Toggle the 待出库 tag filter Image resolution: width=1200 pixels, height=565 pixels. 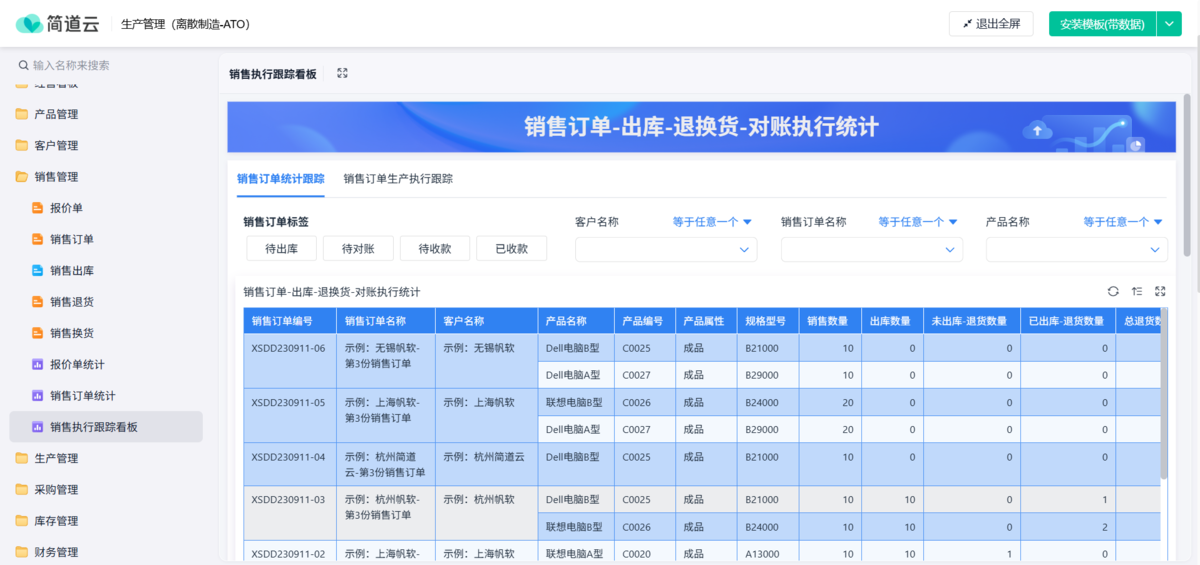(281, 249)
